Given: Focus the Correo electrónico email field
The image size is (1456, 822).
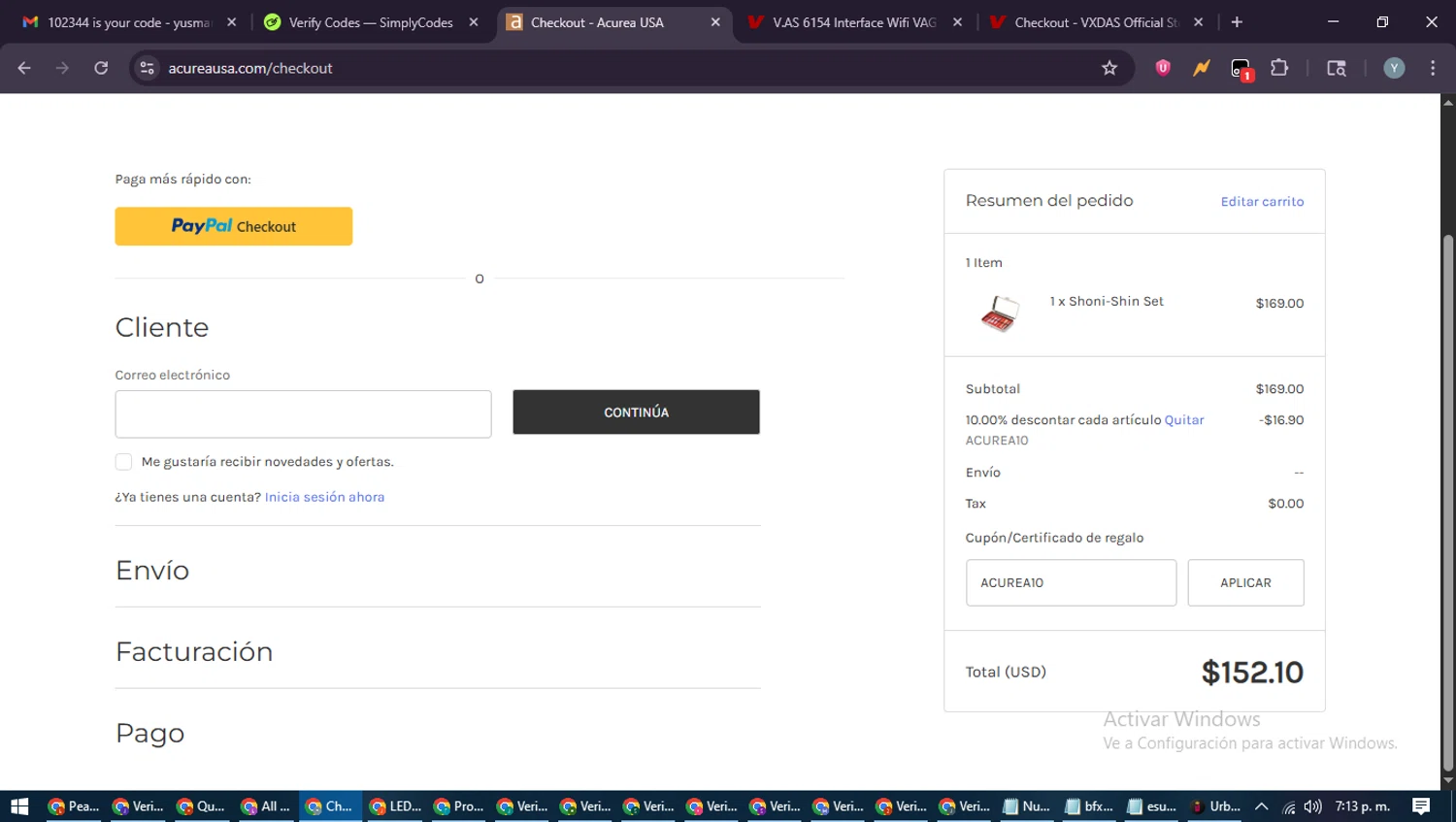Looking at the screenshot, I should point(303,414).
